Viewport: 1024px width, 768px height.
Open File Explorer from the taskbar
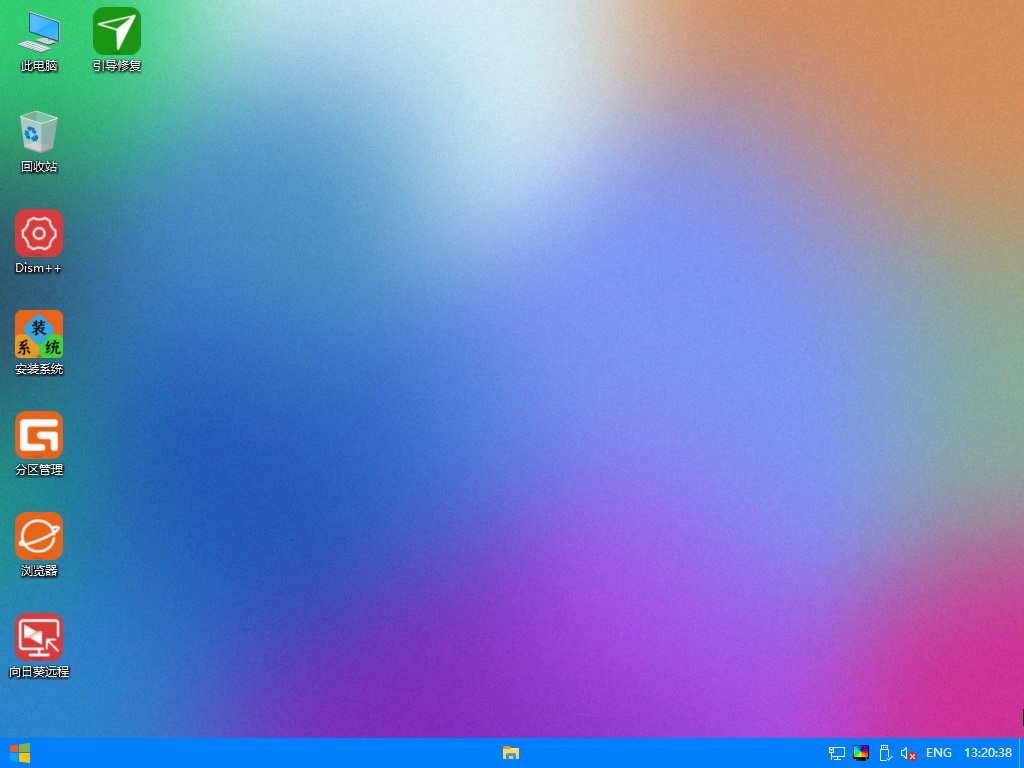(511, 753)
